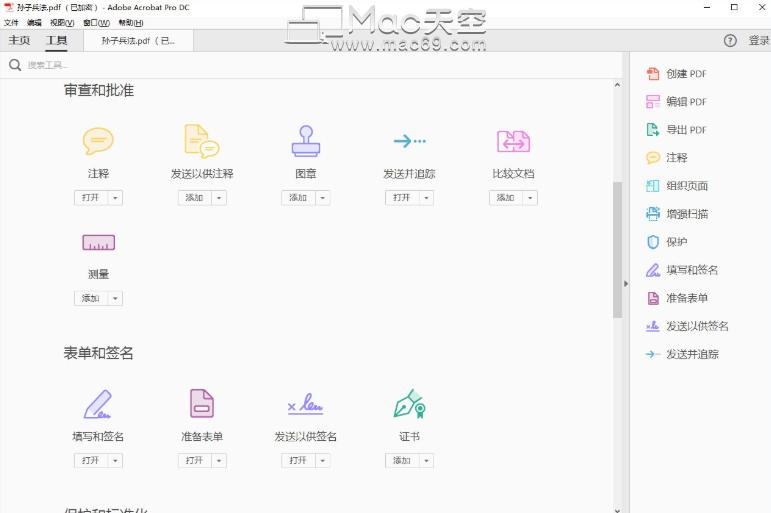Open the 文件 menu
This screenshot has width=771, height=513.
click(11, 23)
